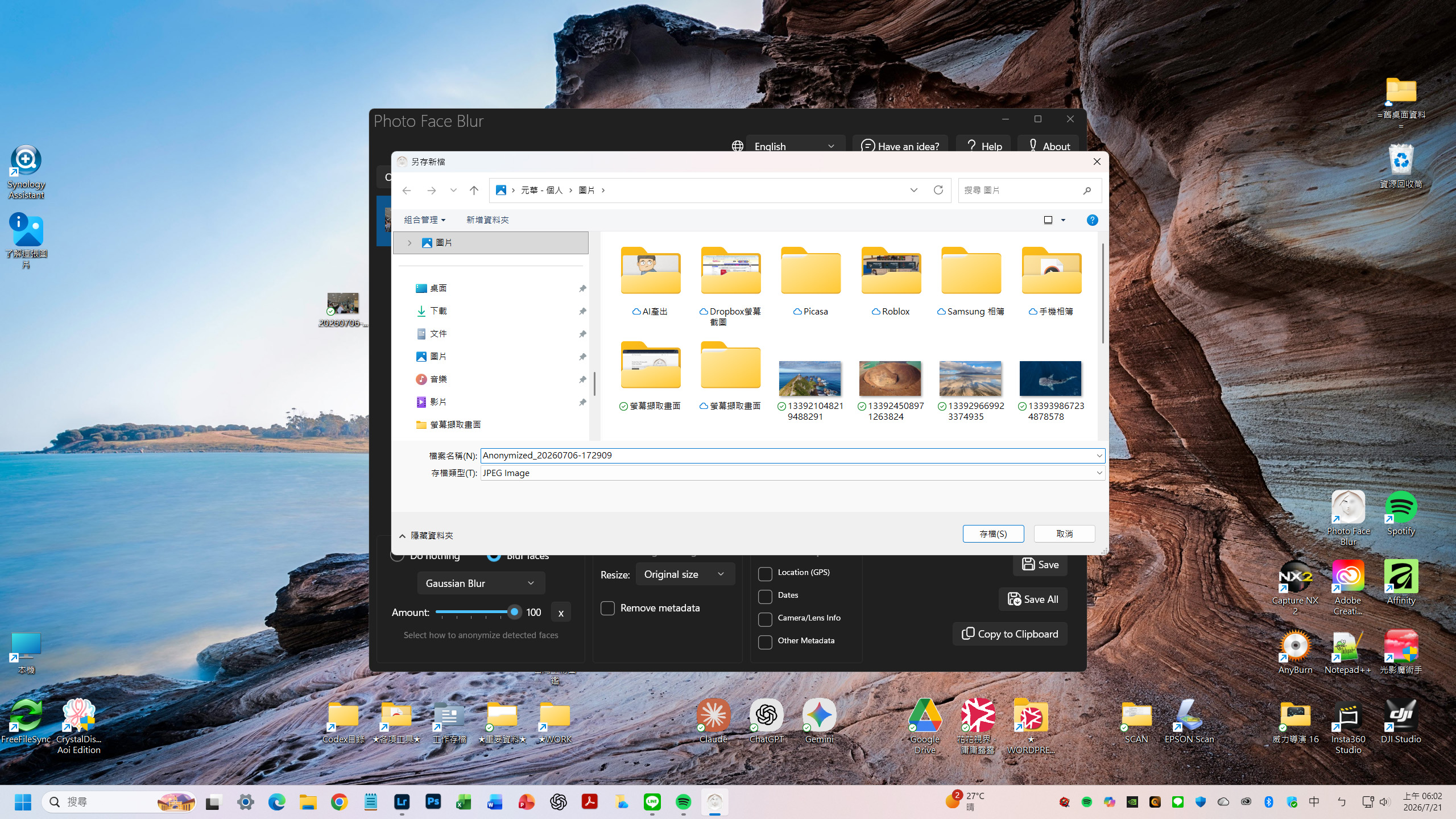The height and width of the screenshot is (819, 1456).
Task: Check the Other Metadata checkbox
Action: (x=765, y=642)
